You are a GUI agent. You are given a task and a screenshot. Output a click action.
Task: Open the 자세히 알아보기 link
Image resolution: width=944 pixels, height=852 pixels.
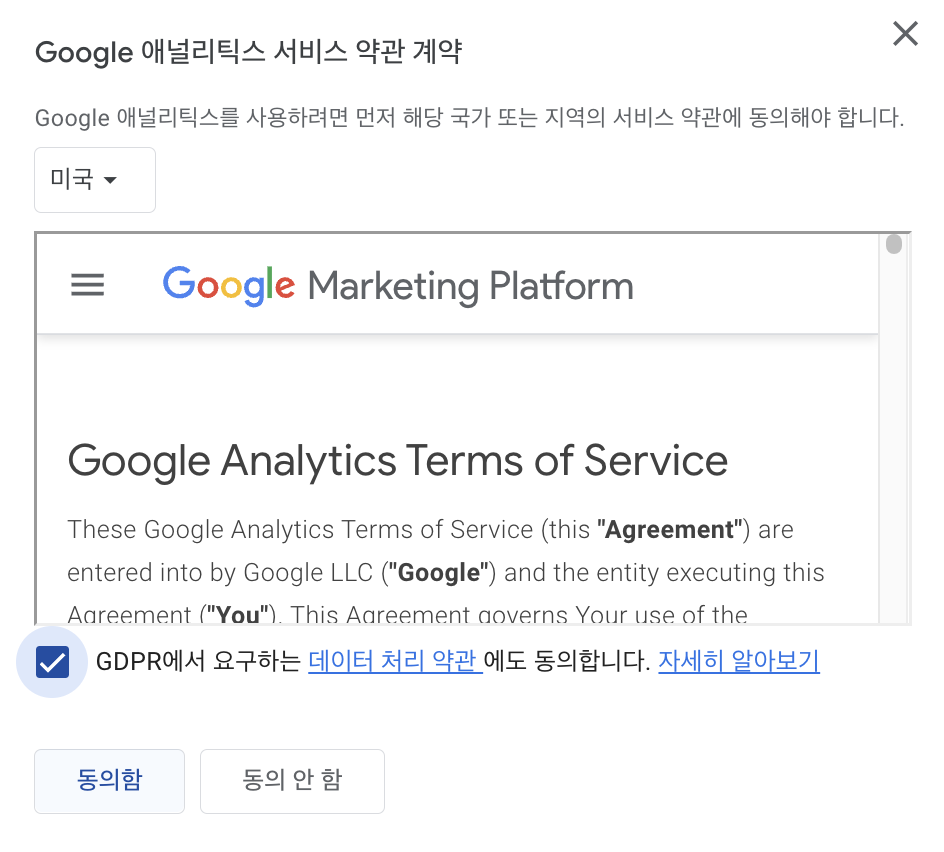coord(739,661)
